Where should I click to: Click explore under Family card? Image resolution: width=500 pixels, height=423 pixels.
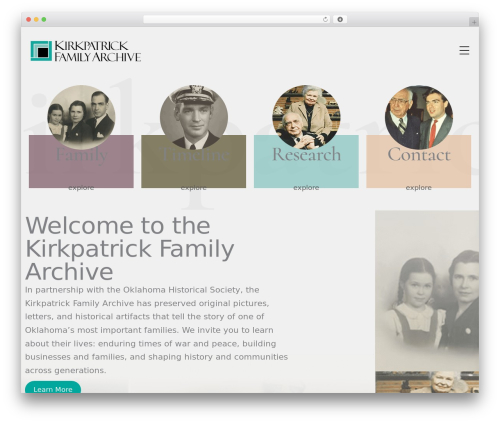(x=81, y=188)
